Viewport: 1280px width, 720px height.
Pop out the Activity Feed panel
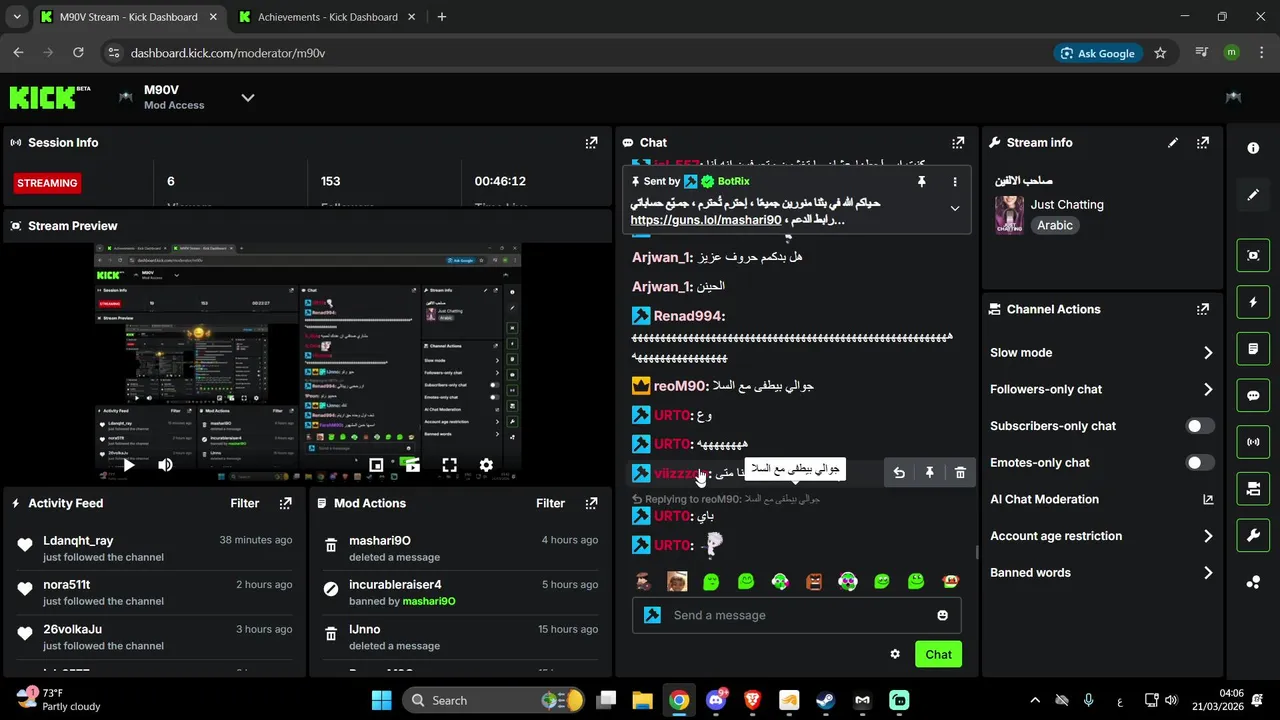(285, 503)
